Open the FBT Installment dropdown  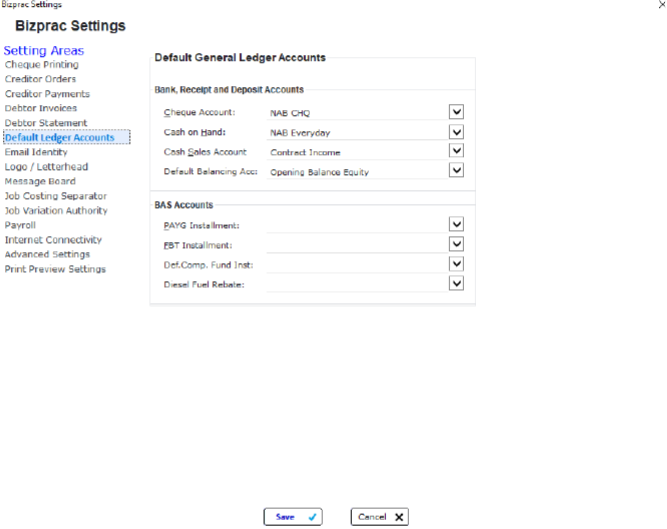coord(456,244)
